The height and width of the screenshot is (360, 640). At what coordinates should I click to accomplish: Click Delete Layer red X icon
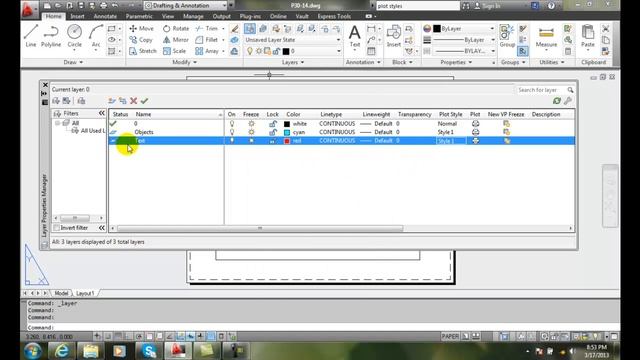133,101
